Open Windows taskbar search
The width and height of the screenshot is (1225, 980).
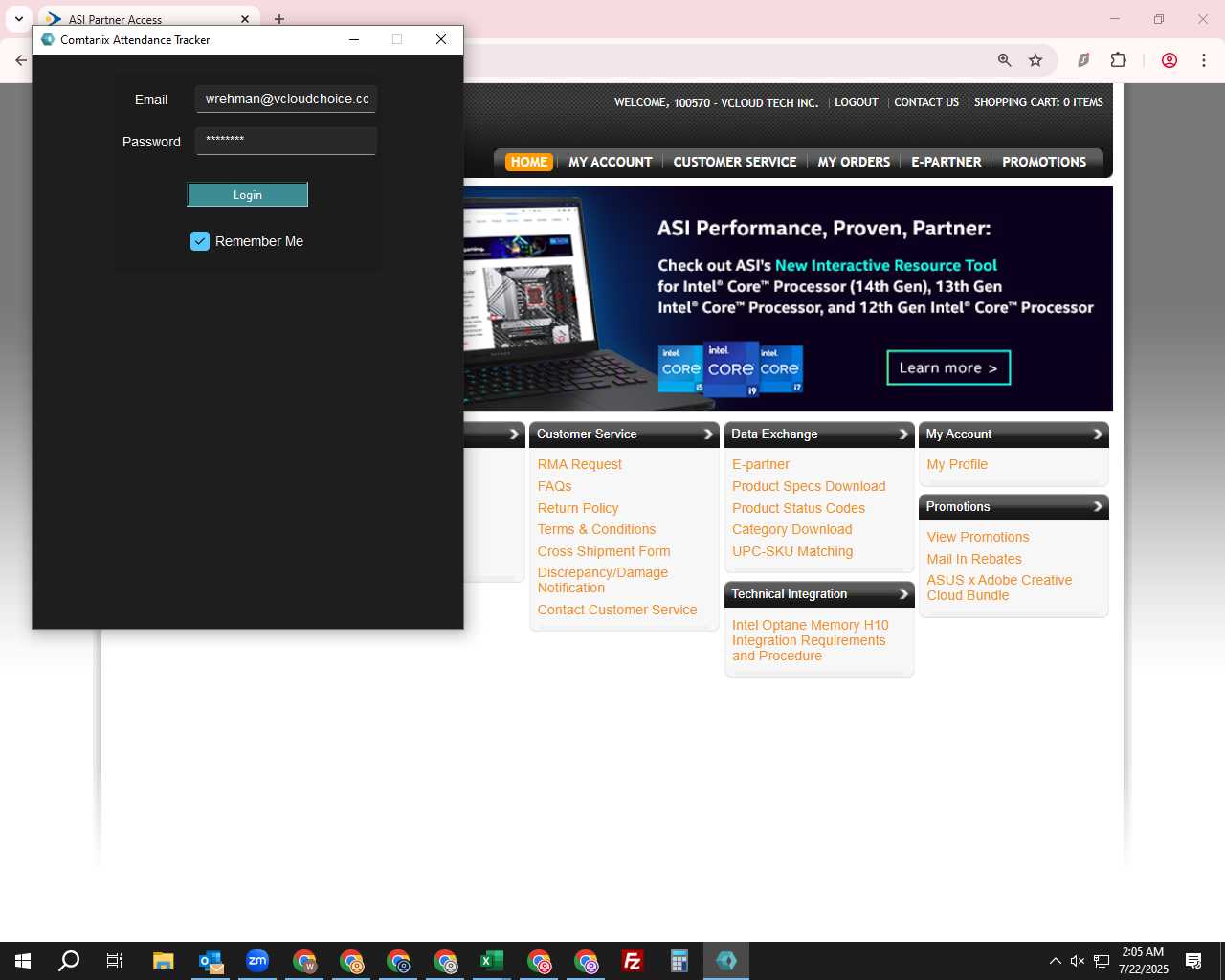(69, 961)
